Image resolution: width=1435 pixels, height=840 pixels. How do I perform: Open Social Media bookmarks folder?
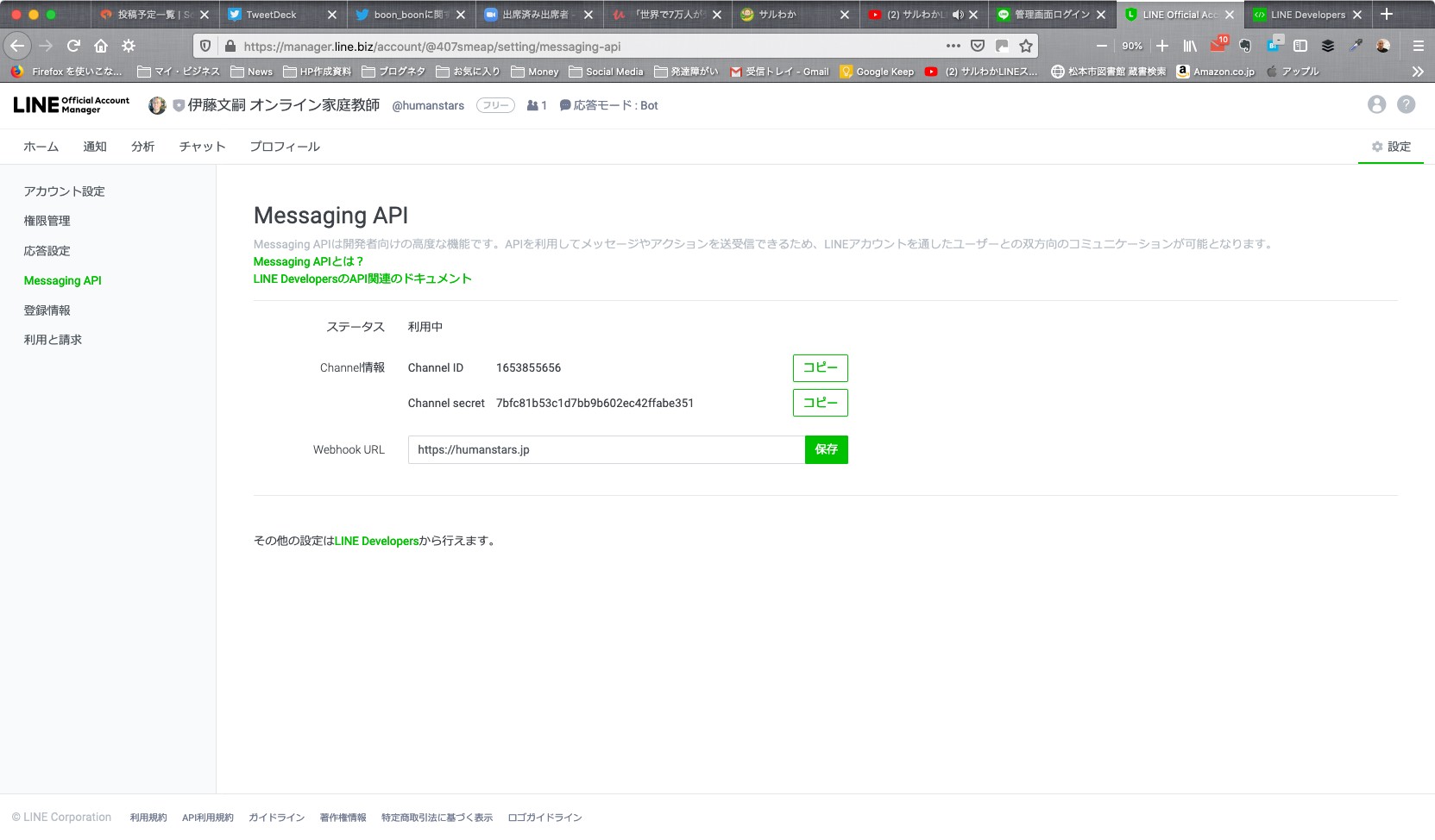point(606,72)
